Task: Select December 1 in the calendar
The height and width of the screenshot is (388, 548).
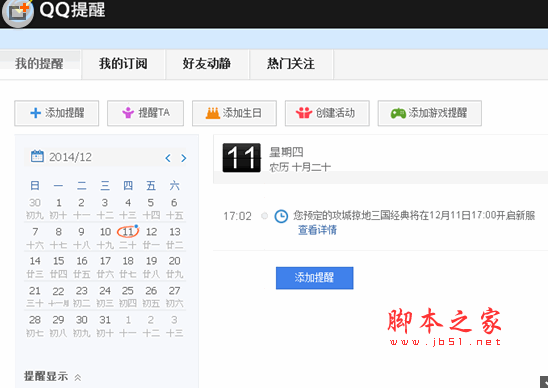Action: click(x=58, y=203)
